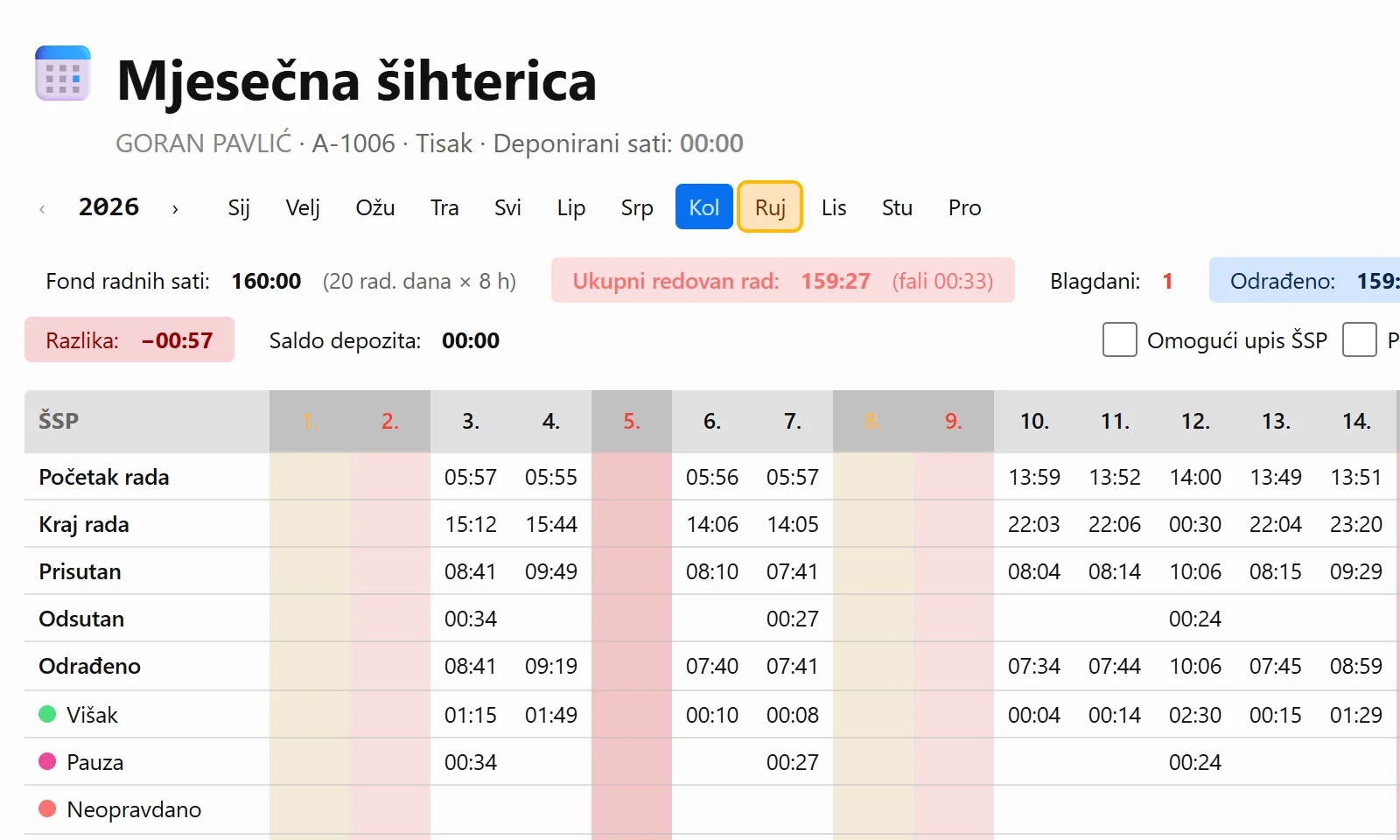Click Prisutan cell 08:10 for day 6
This screenshot has height=840, width=1400.
pos(712,571)
